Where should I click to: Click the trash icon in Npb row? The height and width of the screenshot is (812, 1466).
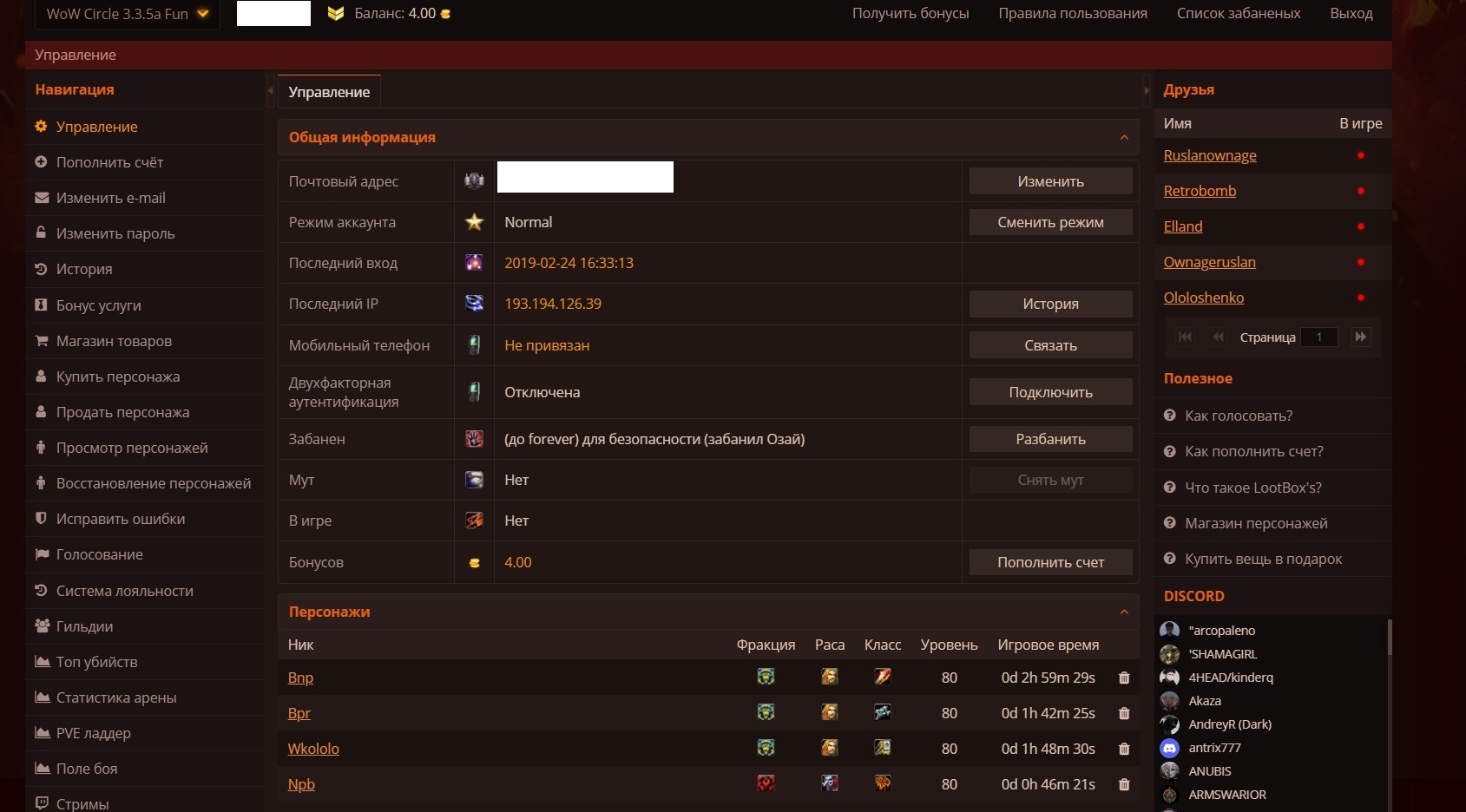coord(1124,784)
